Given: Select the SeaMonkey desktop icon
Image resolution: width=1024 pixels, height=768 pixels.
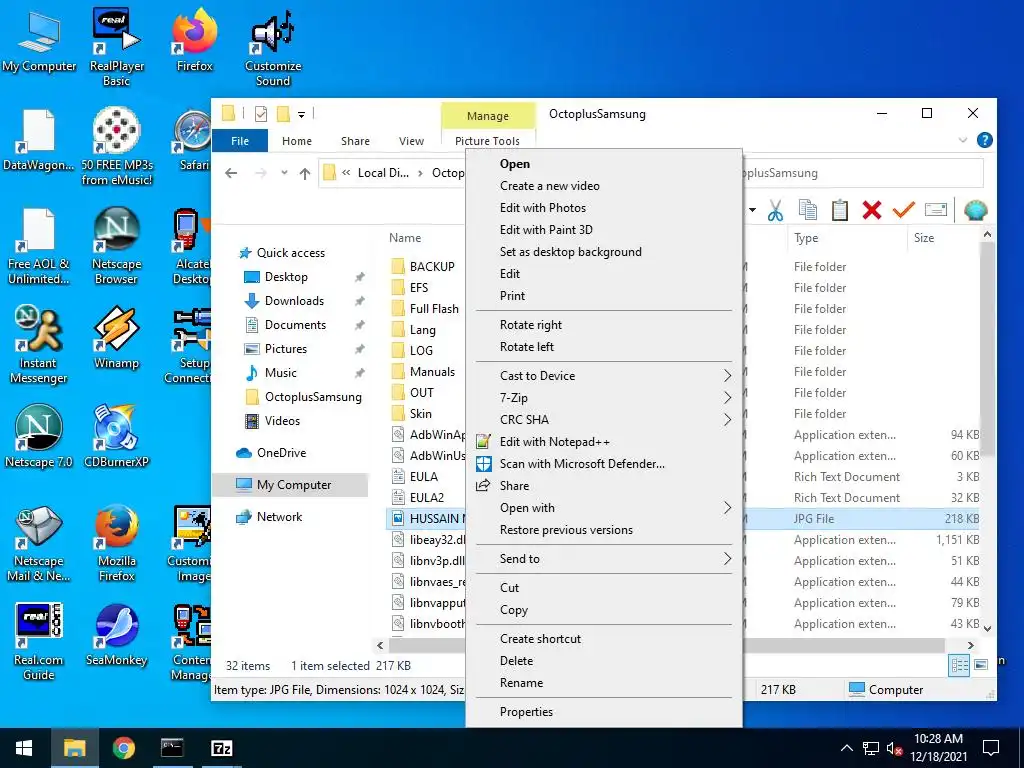Looking at the screenshot, I should 116,635.
